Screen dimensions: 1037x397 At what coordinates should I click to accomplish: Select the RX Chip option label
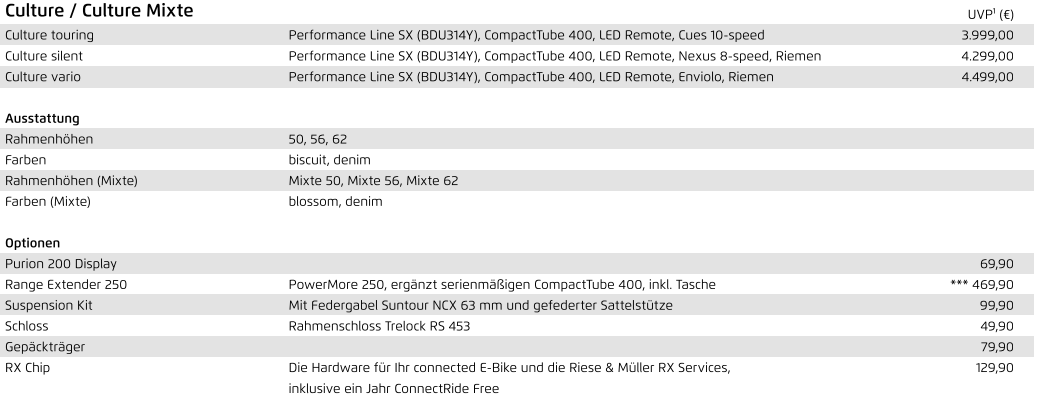point(27,368)
